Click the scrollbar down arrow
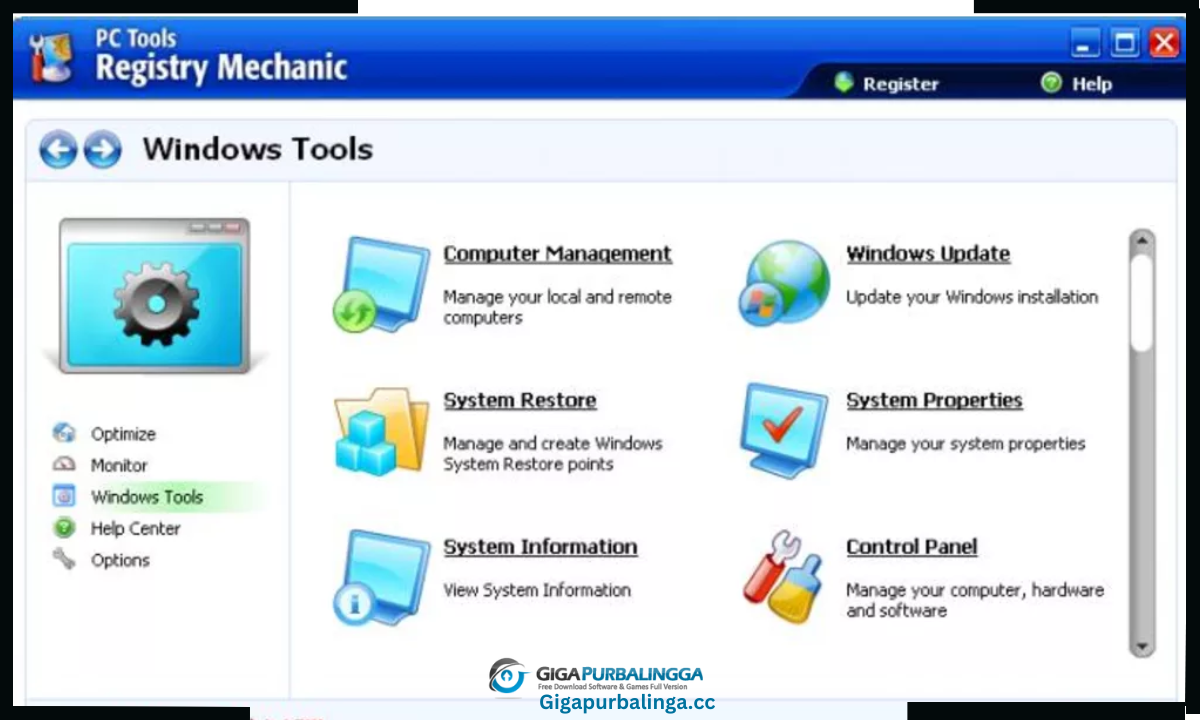Screen dimensions: 1200x720 [1141, 646]
